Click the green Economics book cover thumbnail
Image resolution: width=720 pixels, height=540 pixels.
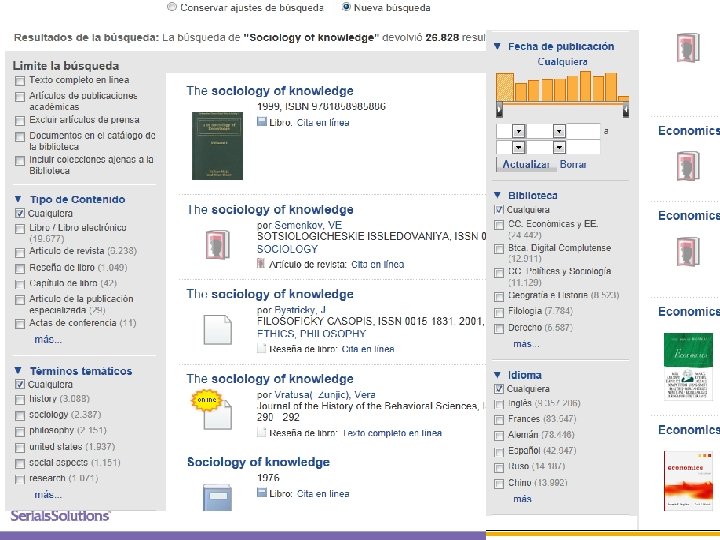[688, 366]
